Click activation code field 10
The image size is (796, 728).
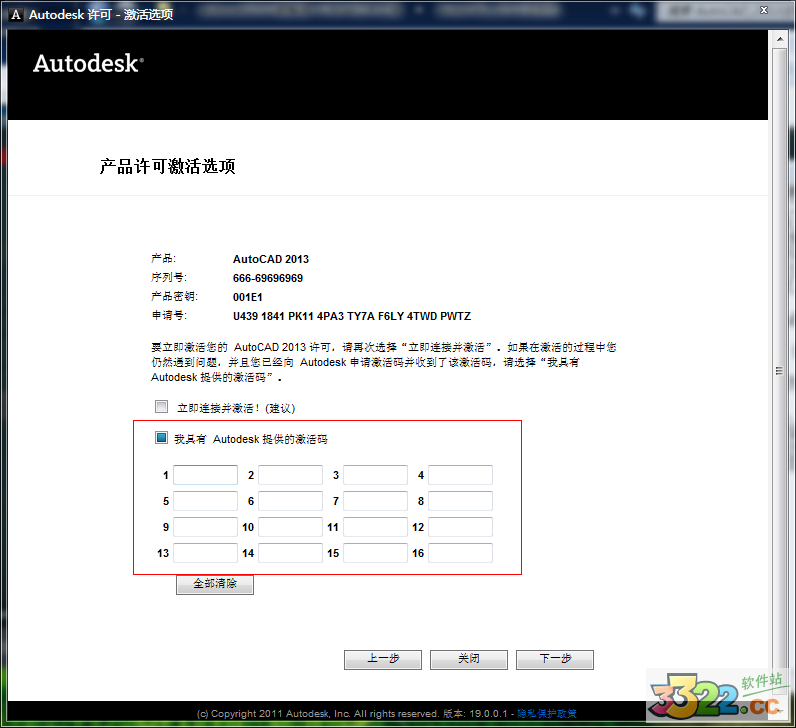tap(290, 527)
